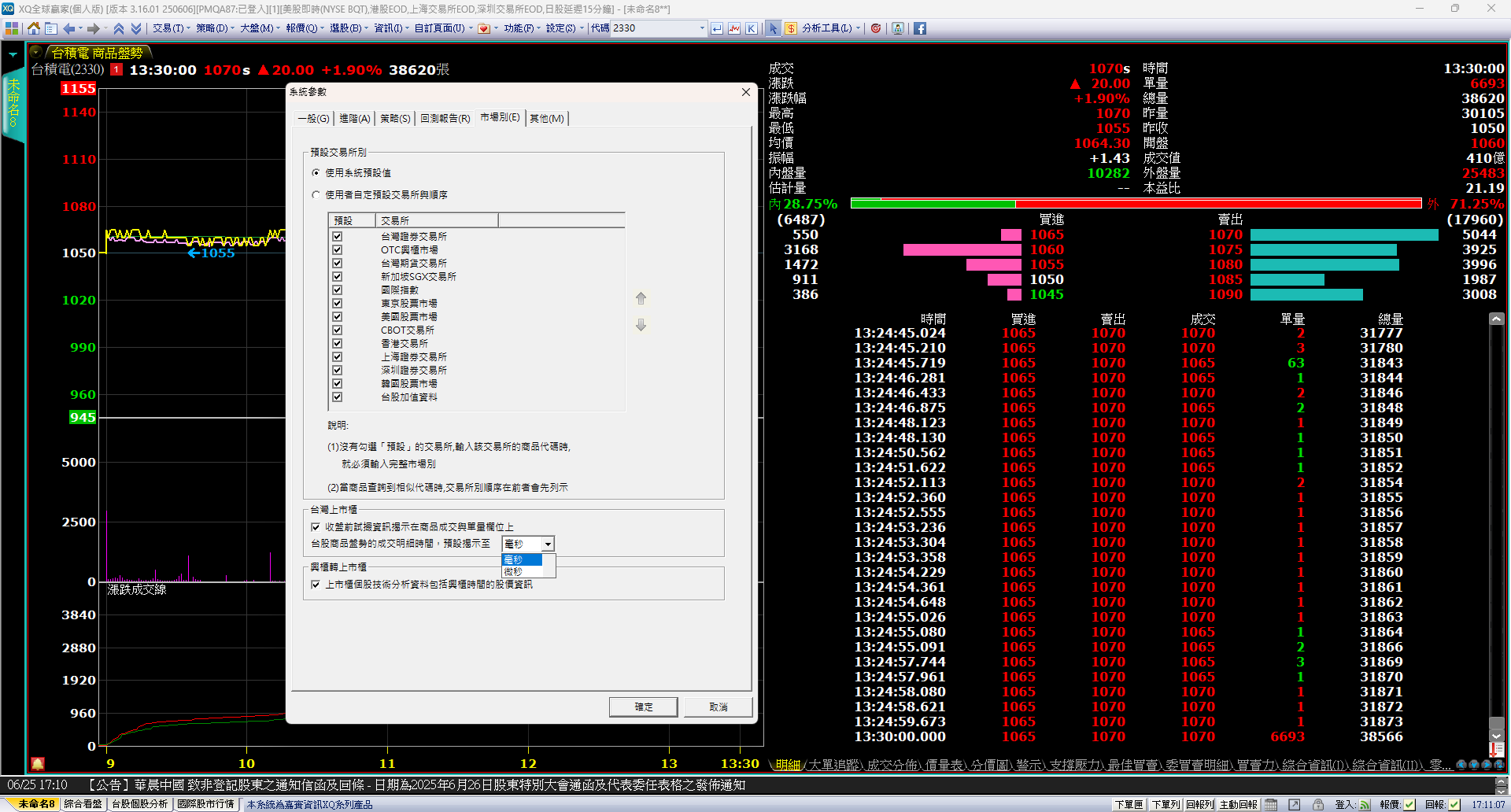Click the lock icon in status bar
The height and width of the screenshot is (812, 1511).
[x=1317, y=804]
